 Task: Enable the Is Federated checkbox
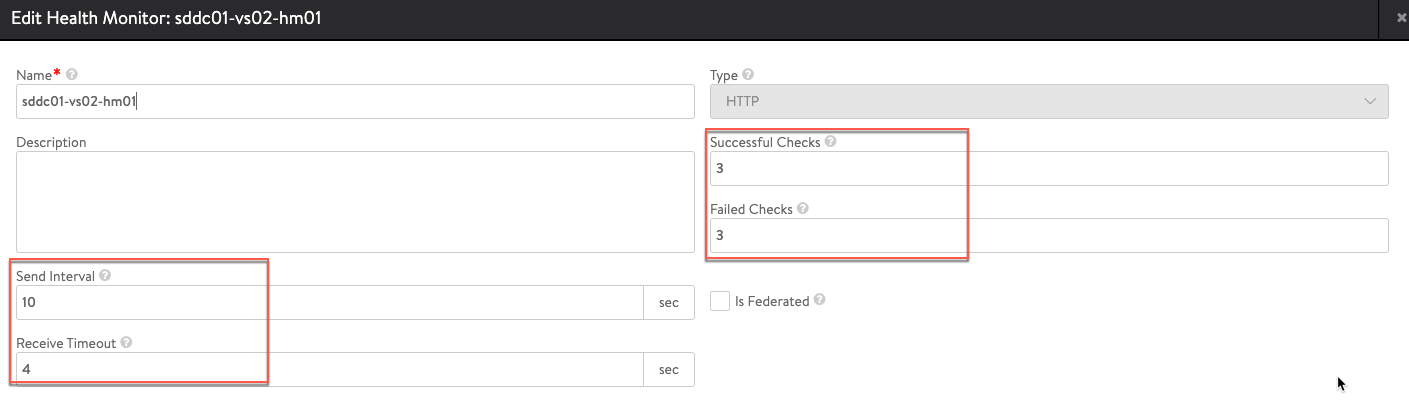(x=719, y=301)
